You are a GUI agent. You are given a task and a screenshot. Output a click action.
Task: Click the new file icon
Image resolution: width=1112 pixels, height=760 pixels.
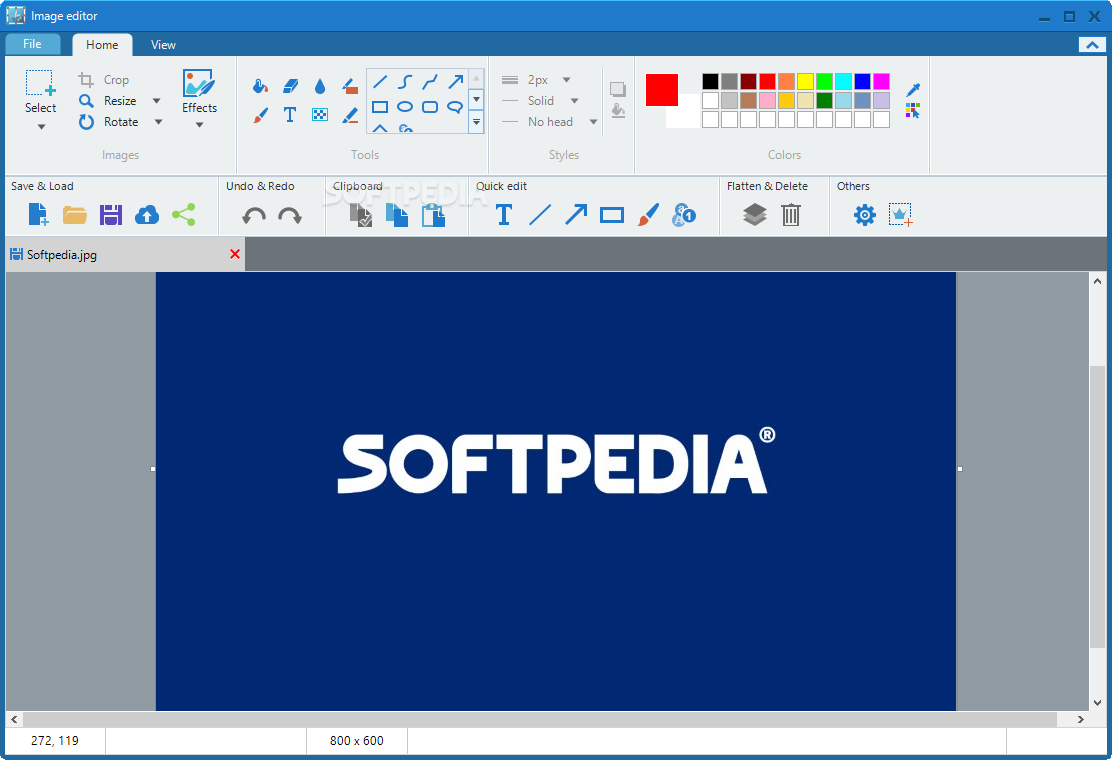(38, 214)
